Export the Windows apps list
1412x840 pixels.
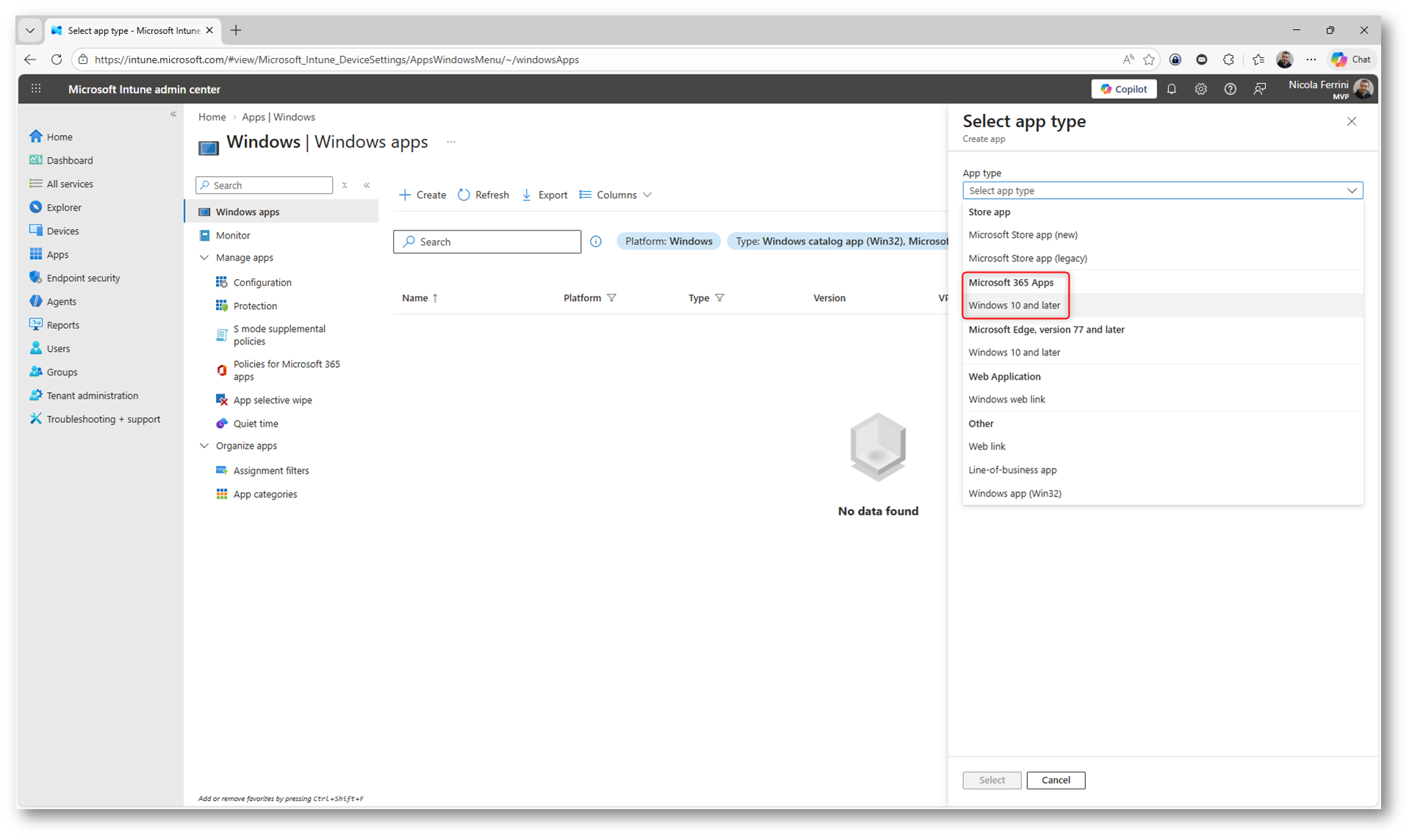click(544, 195)
